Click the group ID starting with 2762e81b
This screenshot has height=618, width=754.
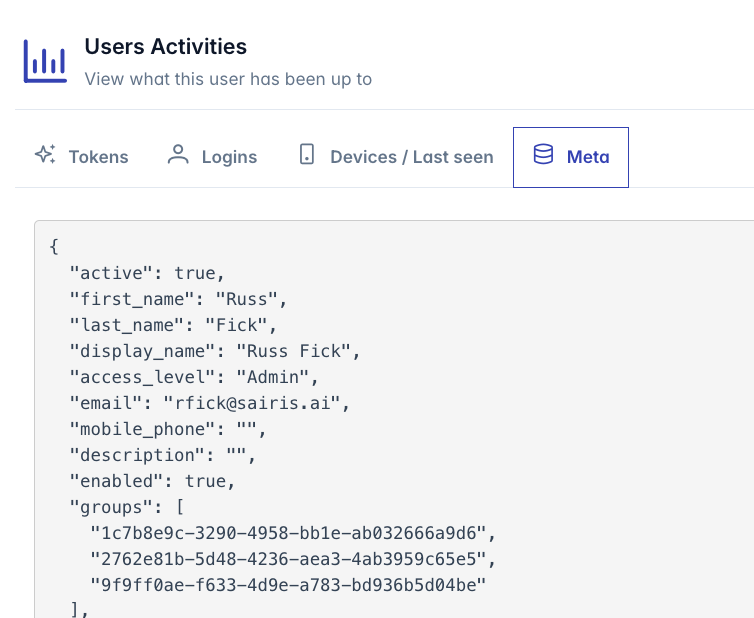pos(293,559)
